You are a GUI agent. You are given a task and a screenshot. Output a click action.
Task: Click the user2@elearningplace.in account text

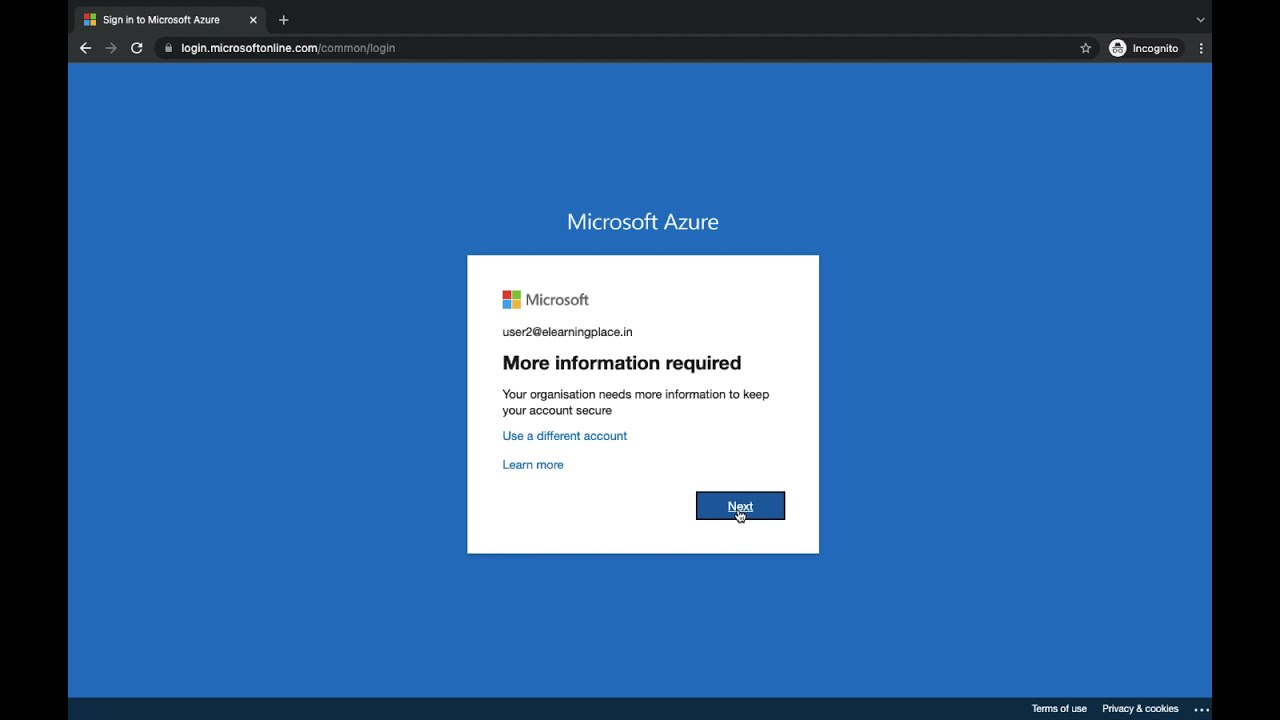pyautogui.click(x=567, y=332)
